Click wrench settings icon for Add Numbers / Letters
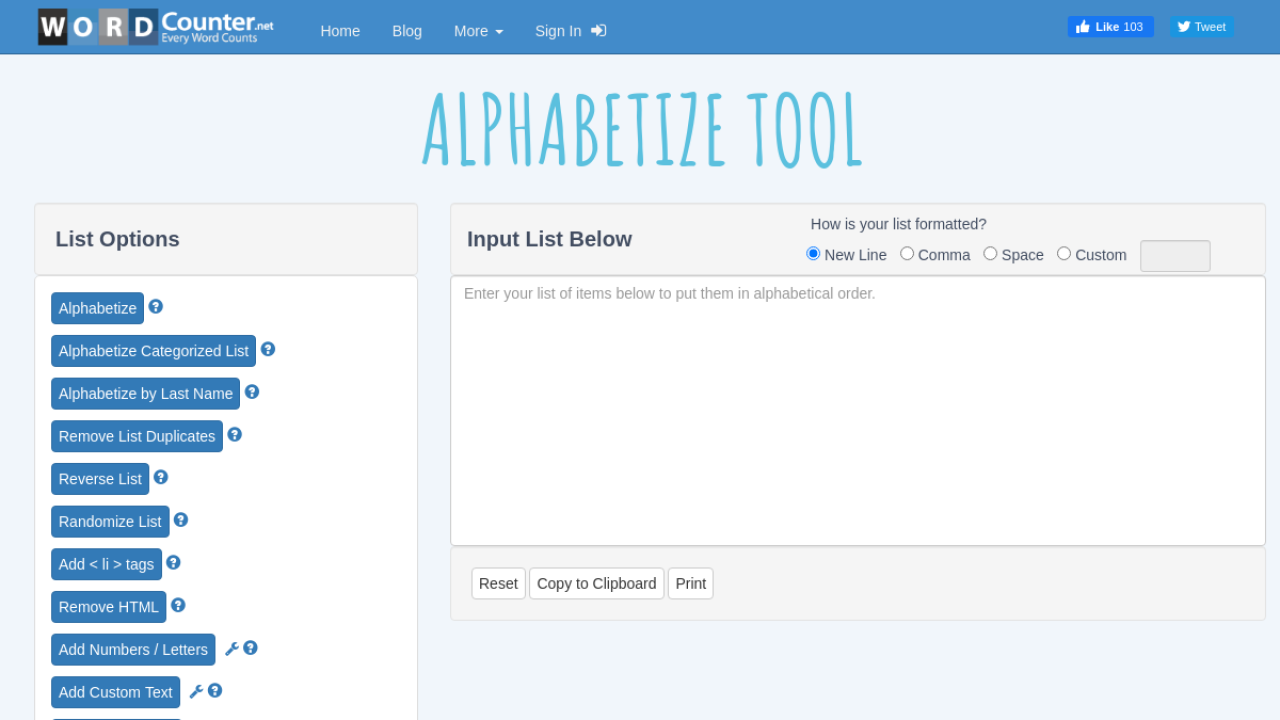The width and height of the screenshot is (1280, 720). coord(232,649)
